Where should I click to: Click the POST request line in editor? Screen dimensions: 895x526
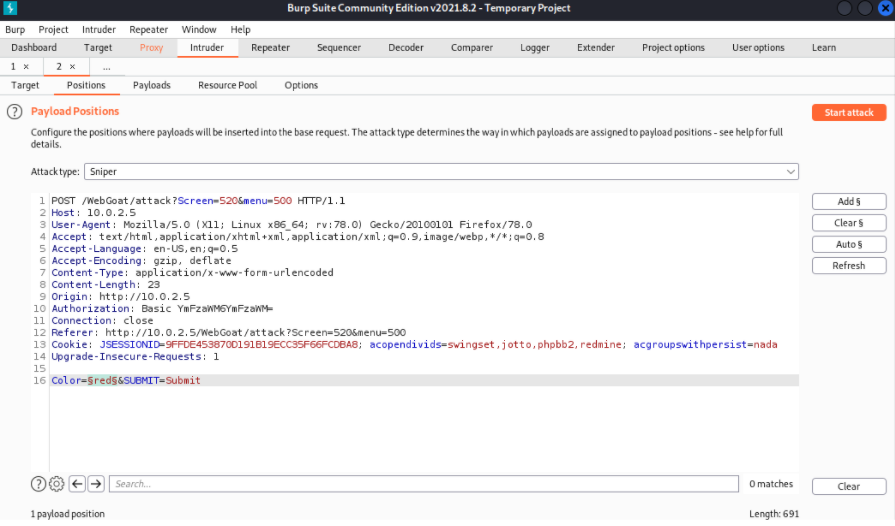198,201
